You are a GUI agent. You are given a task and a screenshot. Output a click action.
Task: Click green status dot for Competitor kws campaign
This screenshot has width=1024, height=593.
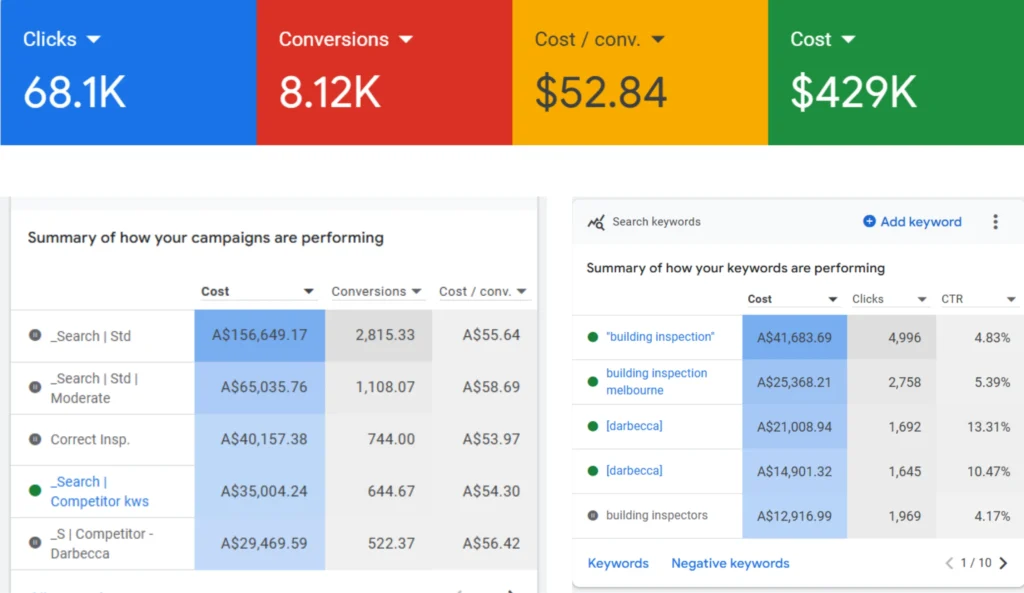tap(35, 491)
